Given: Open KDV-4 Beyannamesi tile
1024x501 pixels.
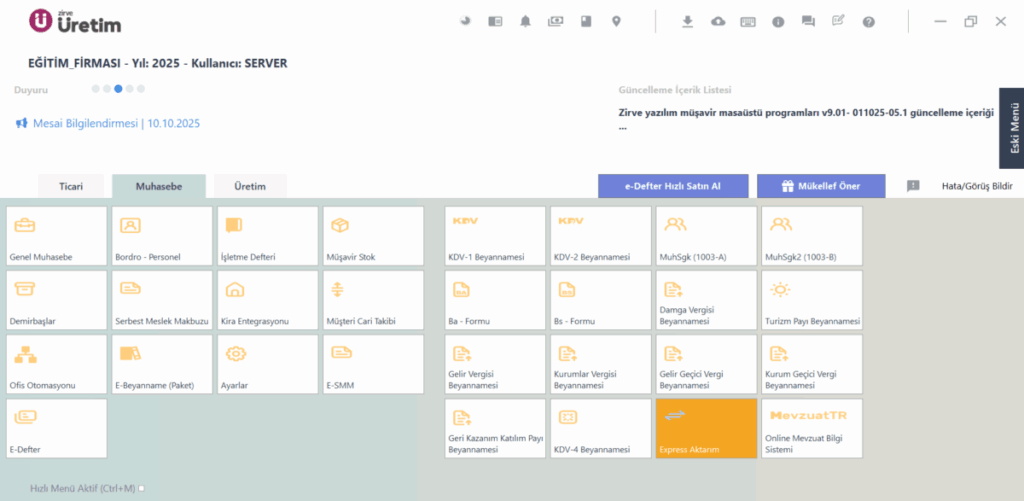Looking at the screenshot, I should [601, 428].
